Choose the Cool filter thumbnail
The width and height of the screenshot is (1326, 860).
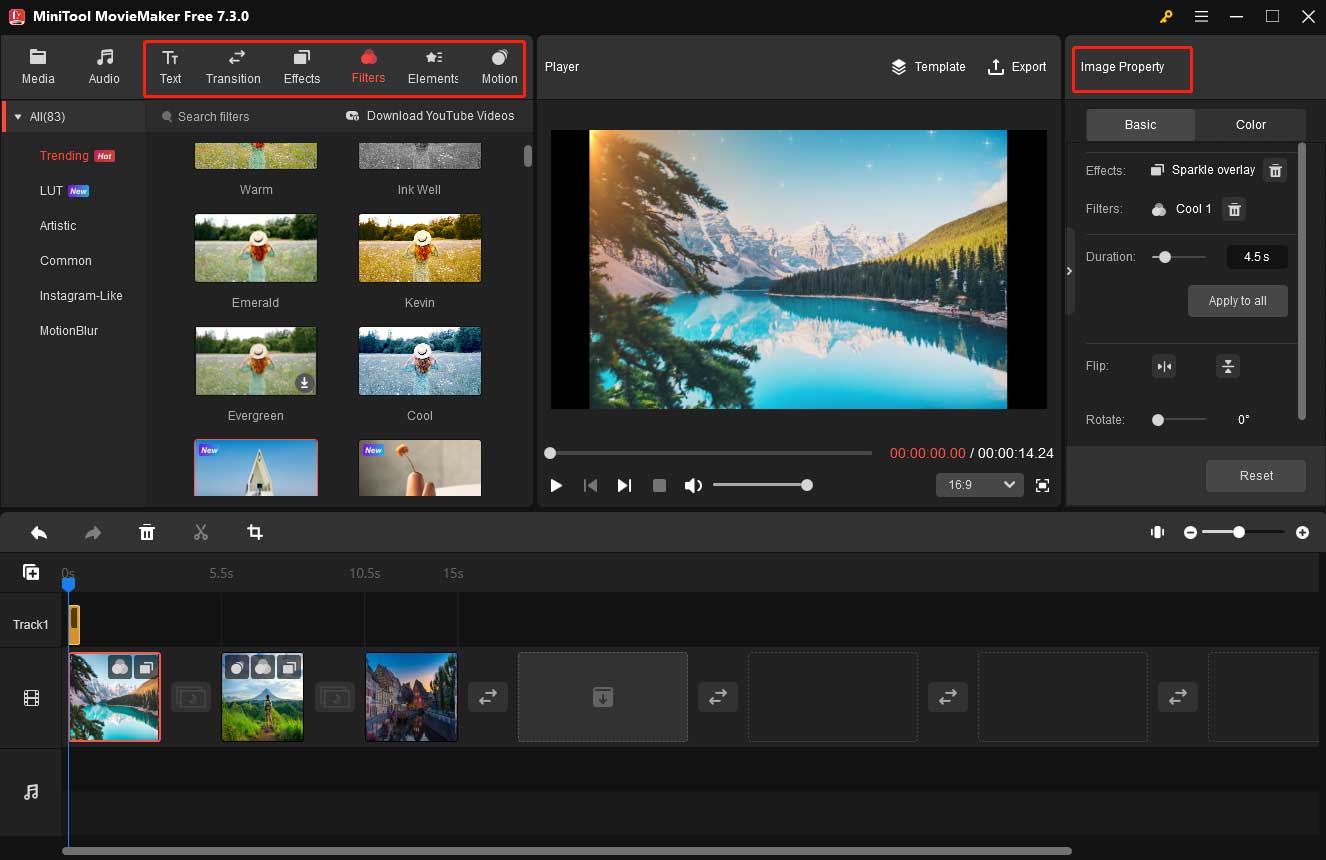420,361
